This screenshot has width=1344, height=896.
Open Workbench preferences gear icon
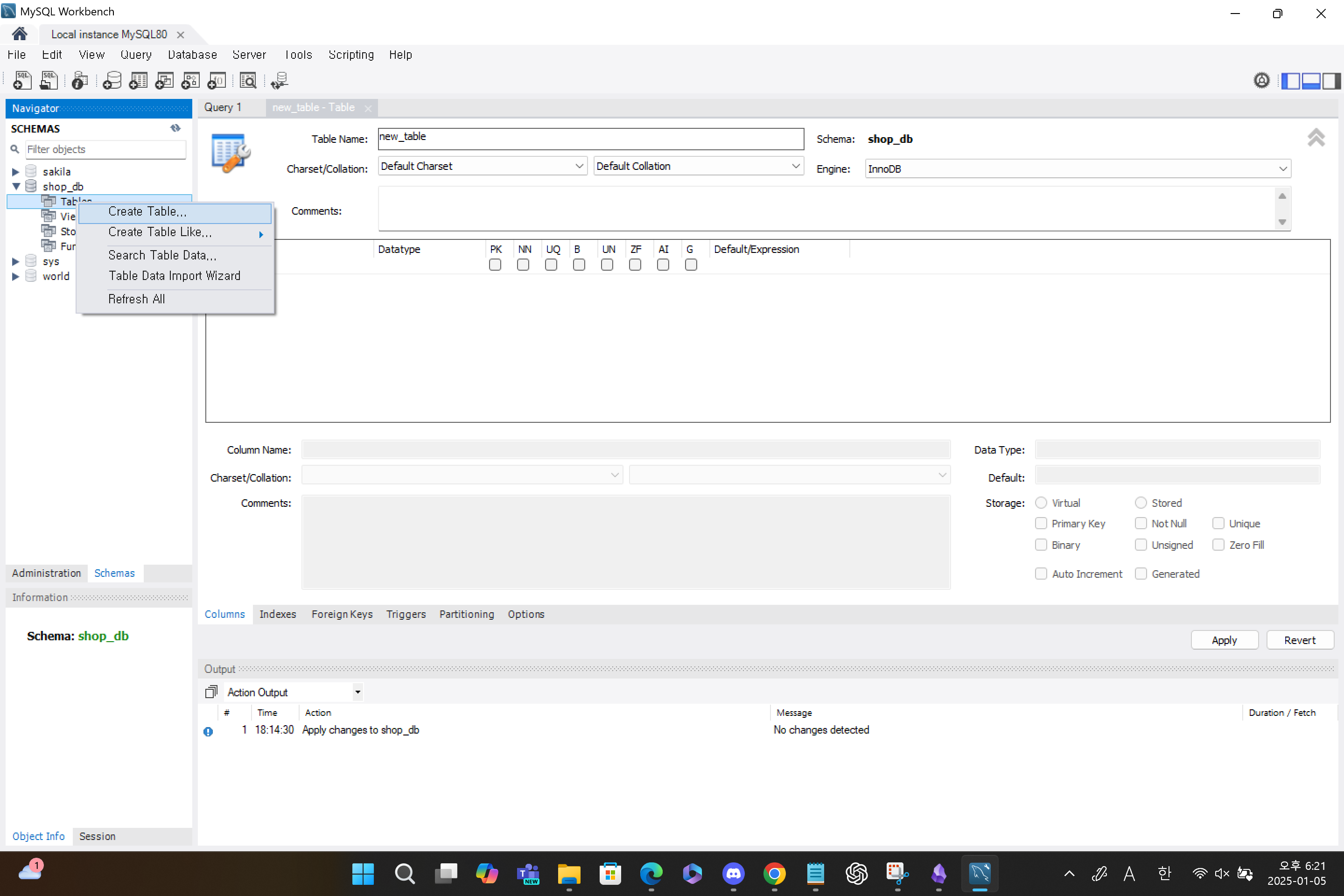pos(1262,81)
